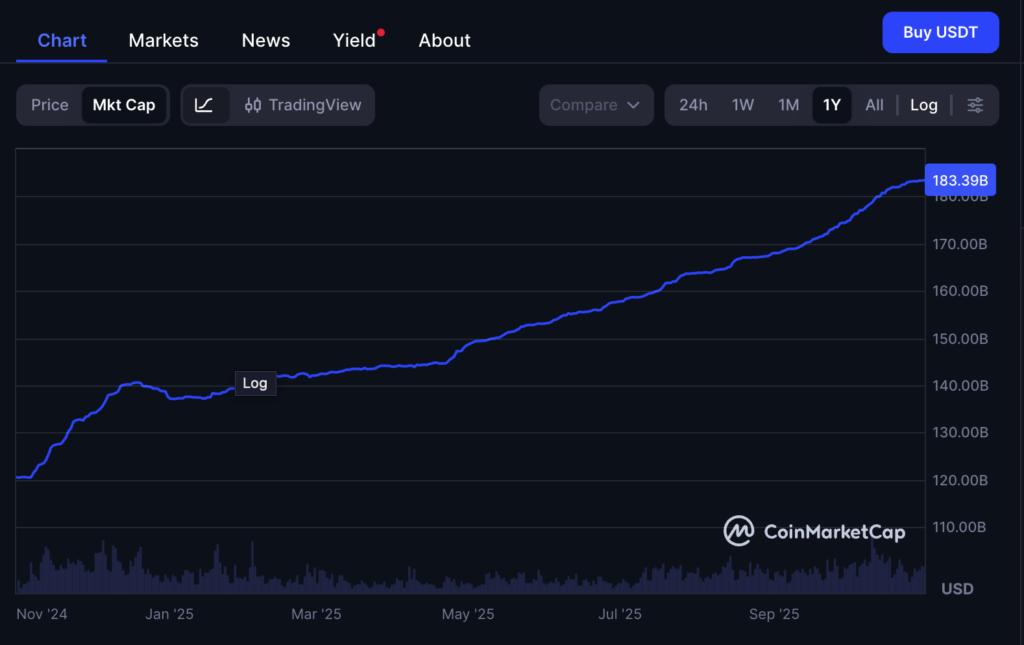
Task: Expand the Compare coin selector chevron
Action: [x=633, y=104]
